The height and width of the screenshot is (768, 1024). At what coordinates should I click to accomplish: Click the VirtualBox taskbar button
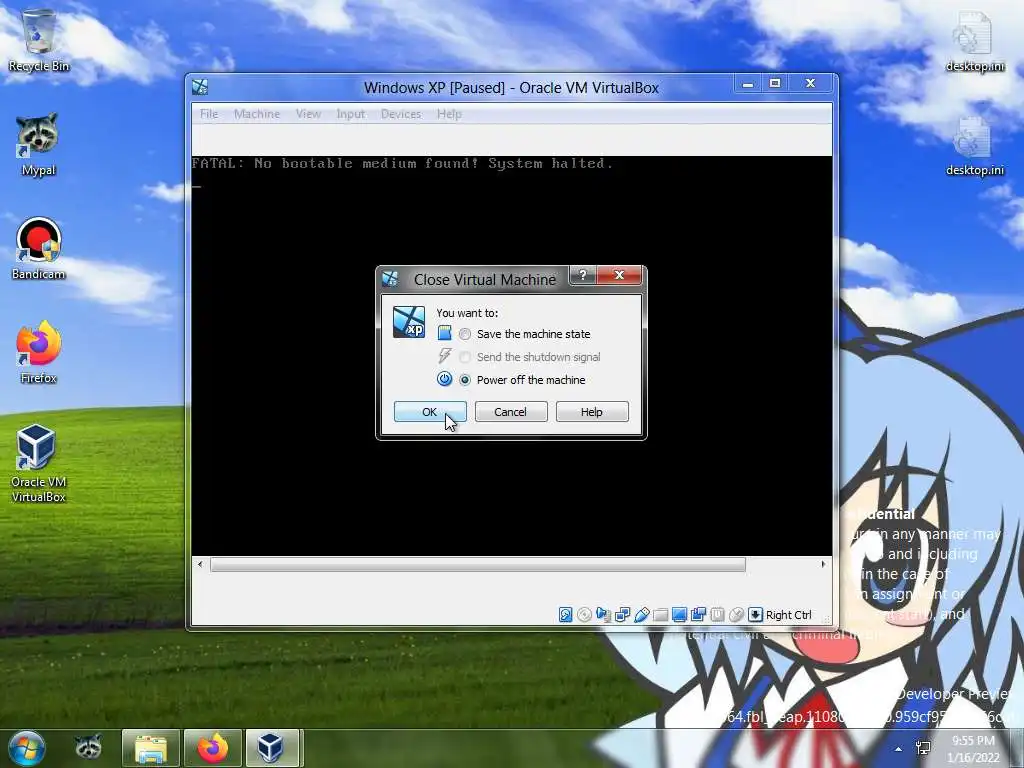point(272,748)
